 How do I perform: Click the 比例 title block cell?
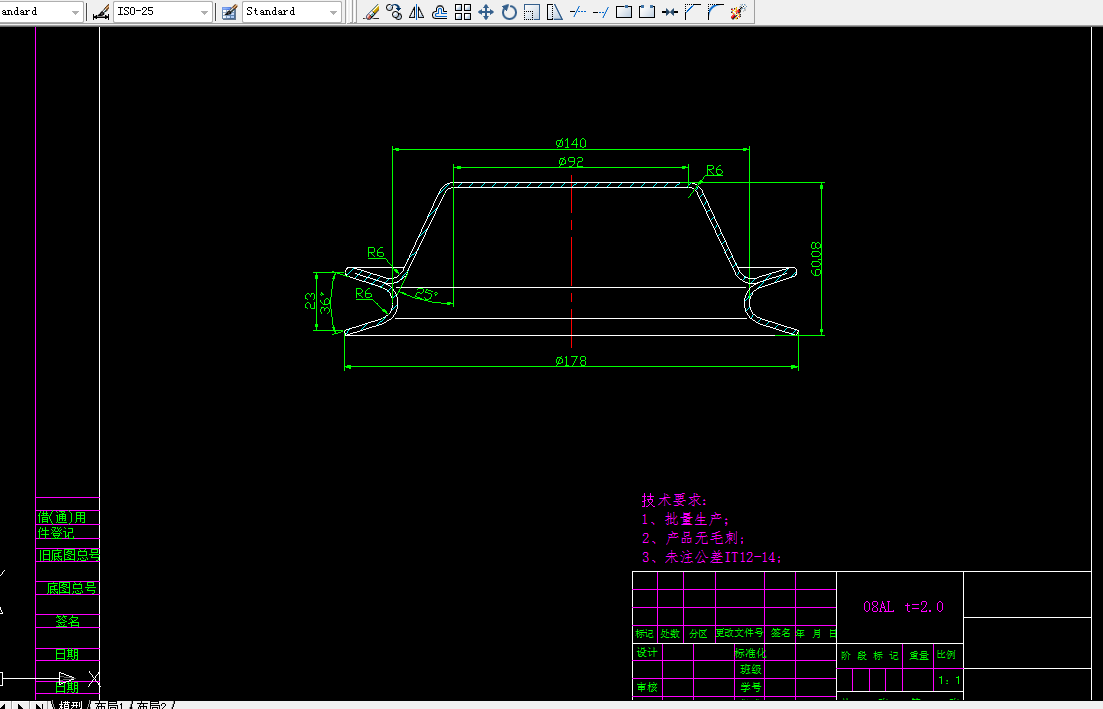[x=947, y=655]
